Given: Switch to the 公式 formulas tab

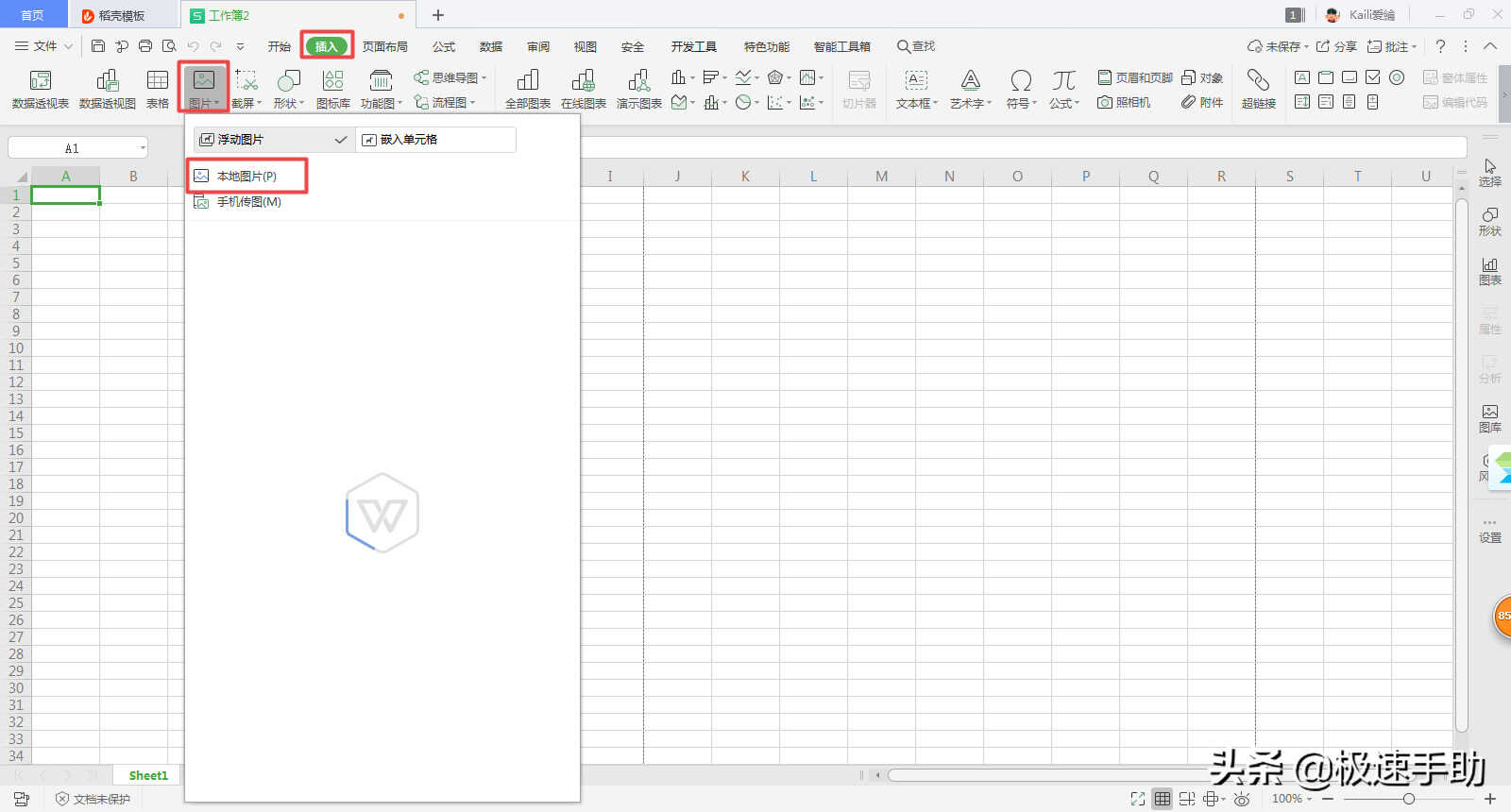Looking at the screenshot, I should click(x=444, y=46).
